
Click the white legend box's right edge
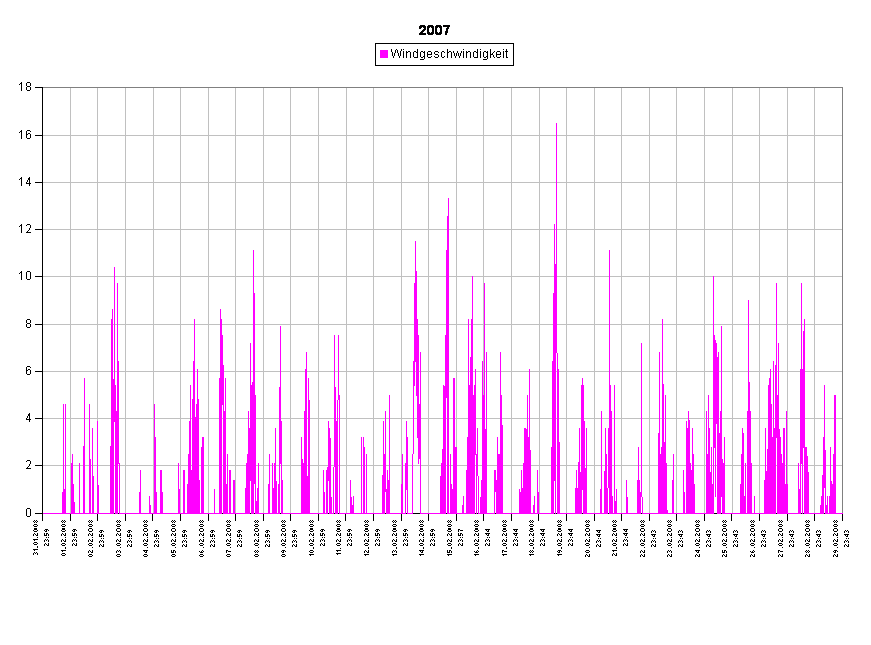512,54
